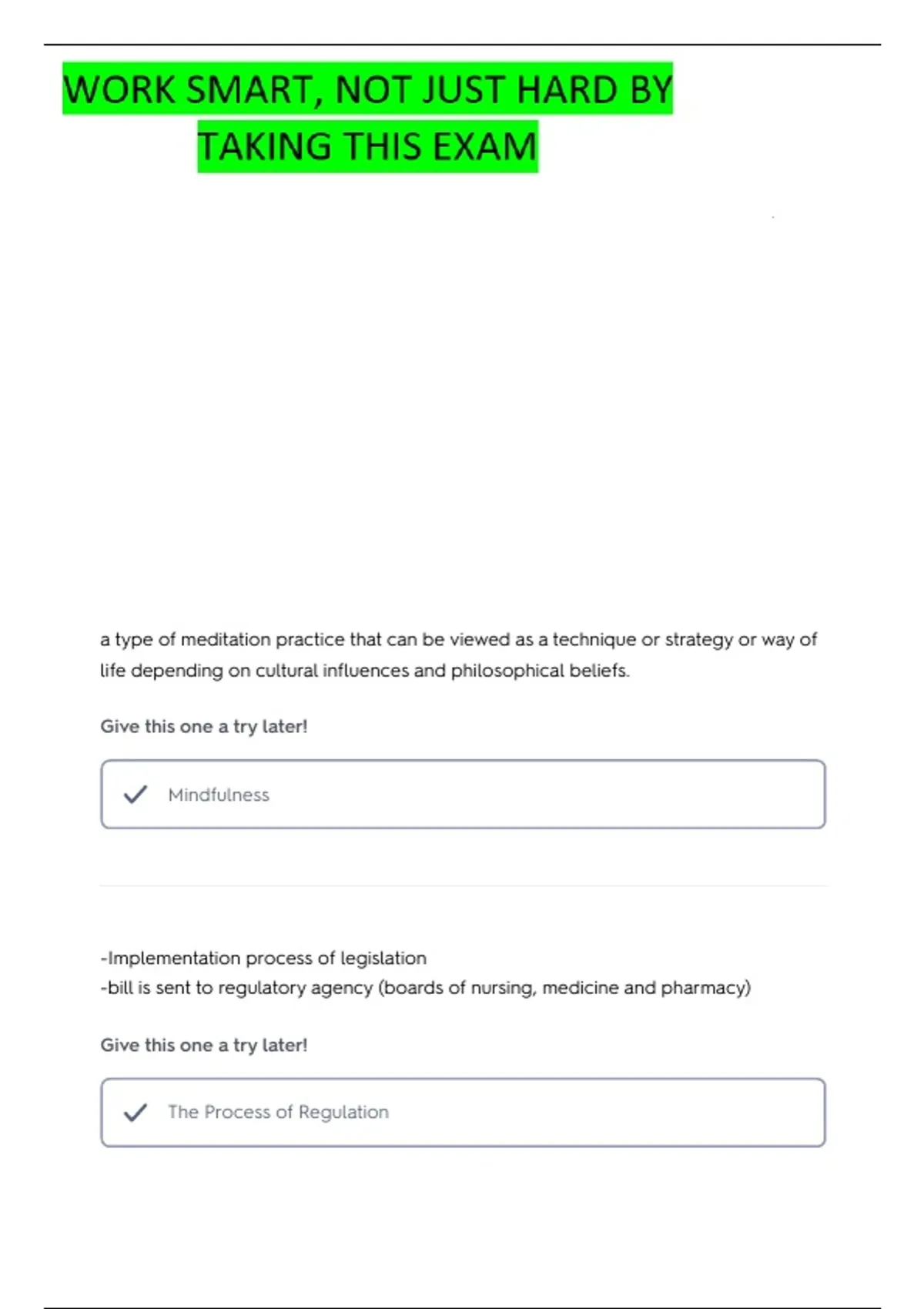Click the checkmark beside The Process of Regulation
Viewport: 924px width, 1309px height.
click(x=136, y=1112)
